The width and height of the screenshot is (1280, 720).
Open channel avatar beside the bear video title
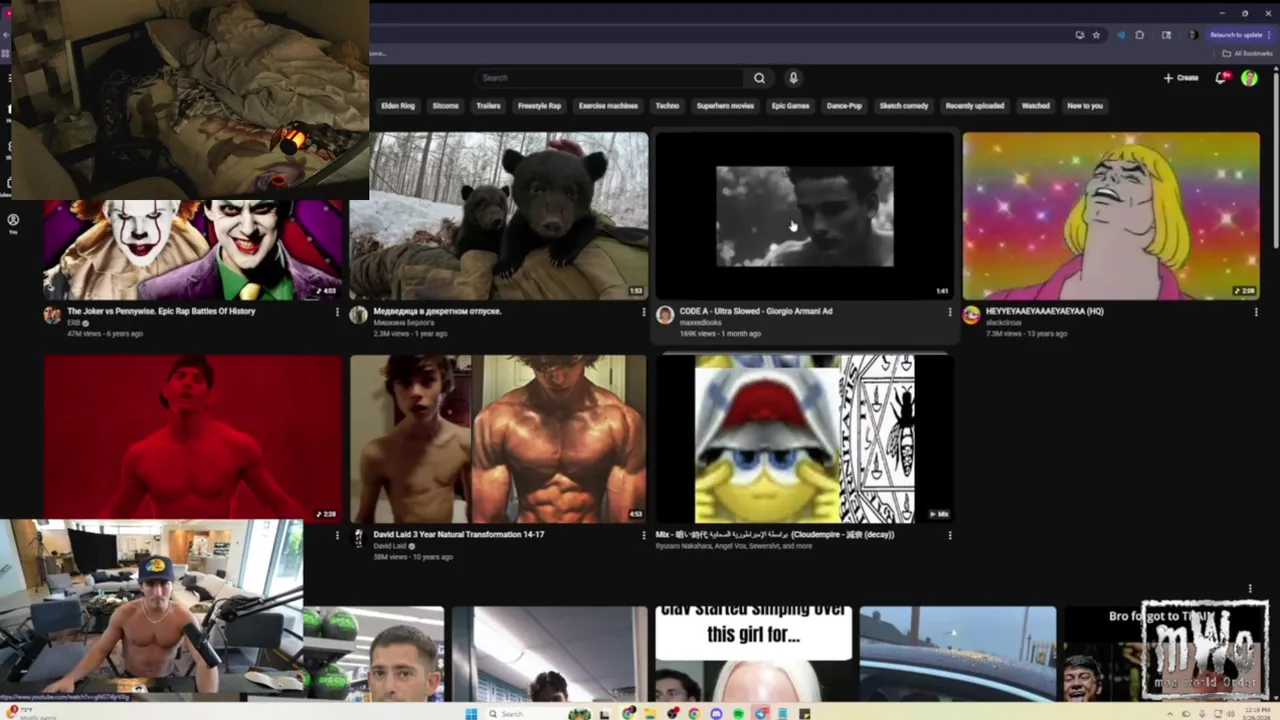(358, 316)
